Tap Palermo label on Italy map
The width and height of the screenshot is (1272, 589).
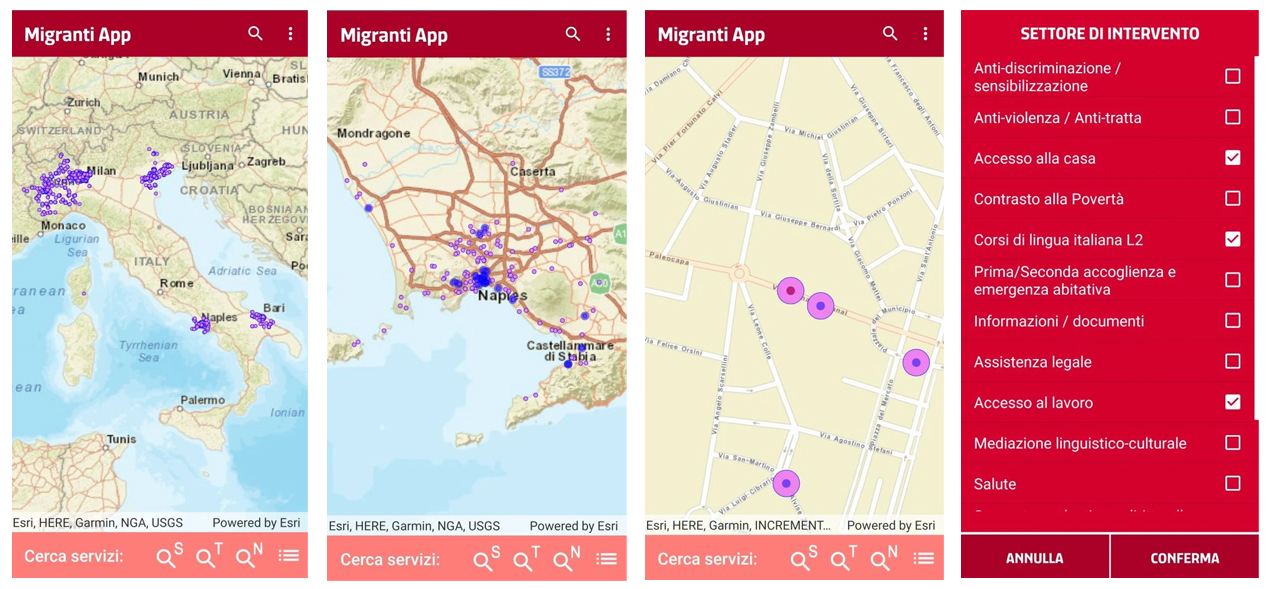click(203, 399)
